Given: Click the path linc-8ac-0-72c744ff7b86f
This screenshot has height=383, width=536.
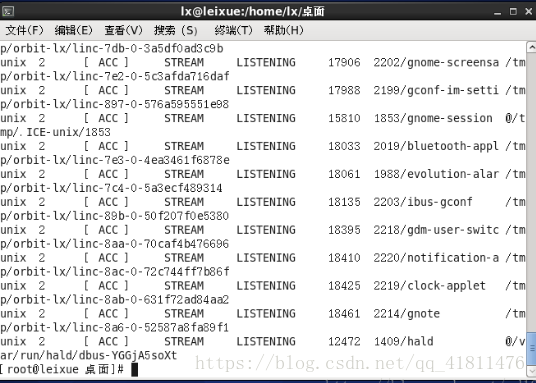Looking at the screenshot, I should pos(151,272).
